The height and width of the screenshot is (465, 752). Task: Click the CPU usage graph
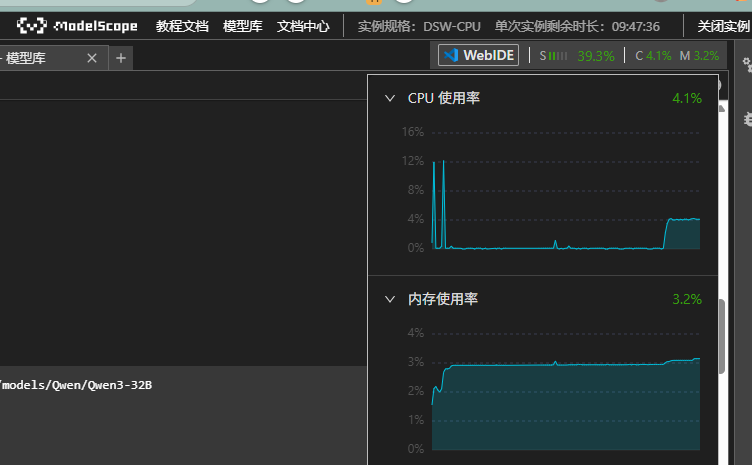pyautogui.click(x=566, y=191)
